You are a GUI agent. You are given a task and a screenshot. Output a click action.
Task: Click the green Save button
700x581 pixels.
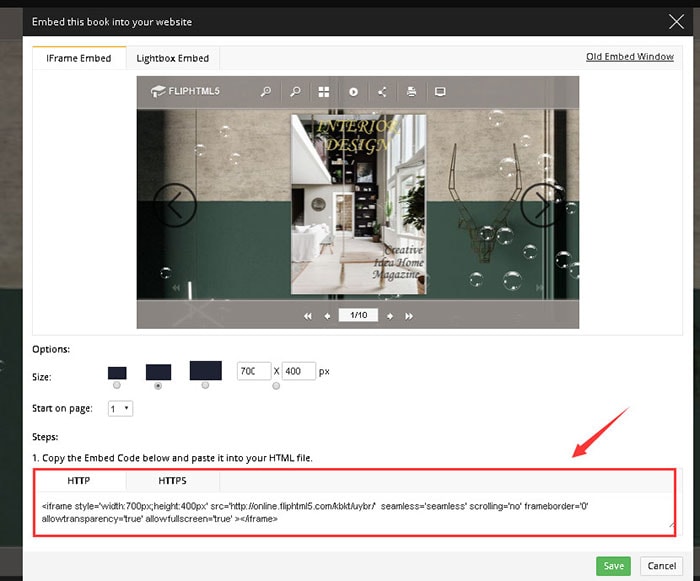613,566
